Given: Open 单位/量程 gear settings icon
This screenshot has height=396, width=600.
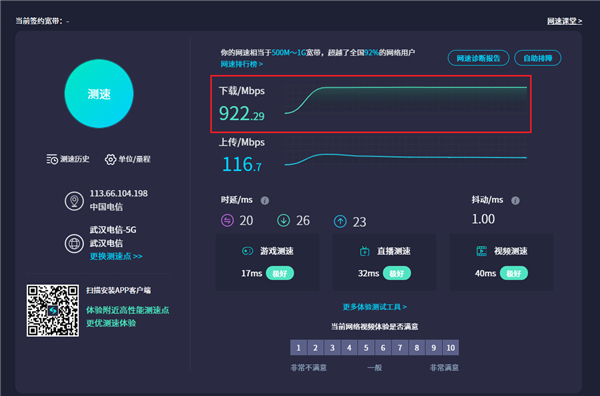Looking at the screenshot, I should [110, 159].
